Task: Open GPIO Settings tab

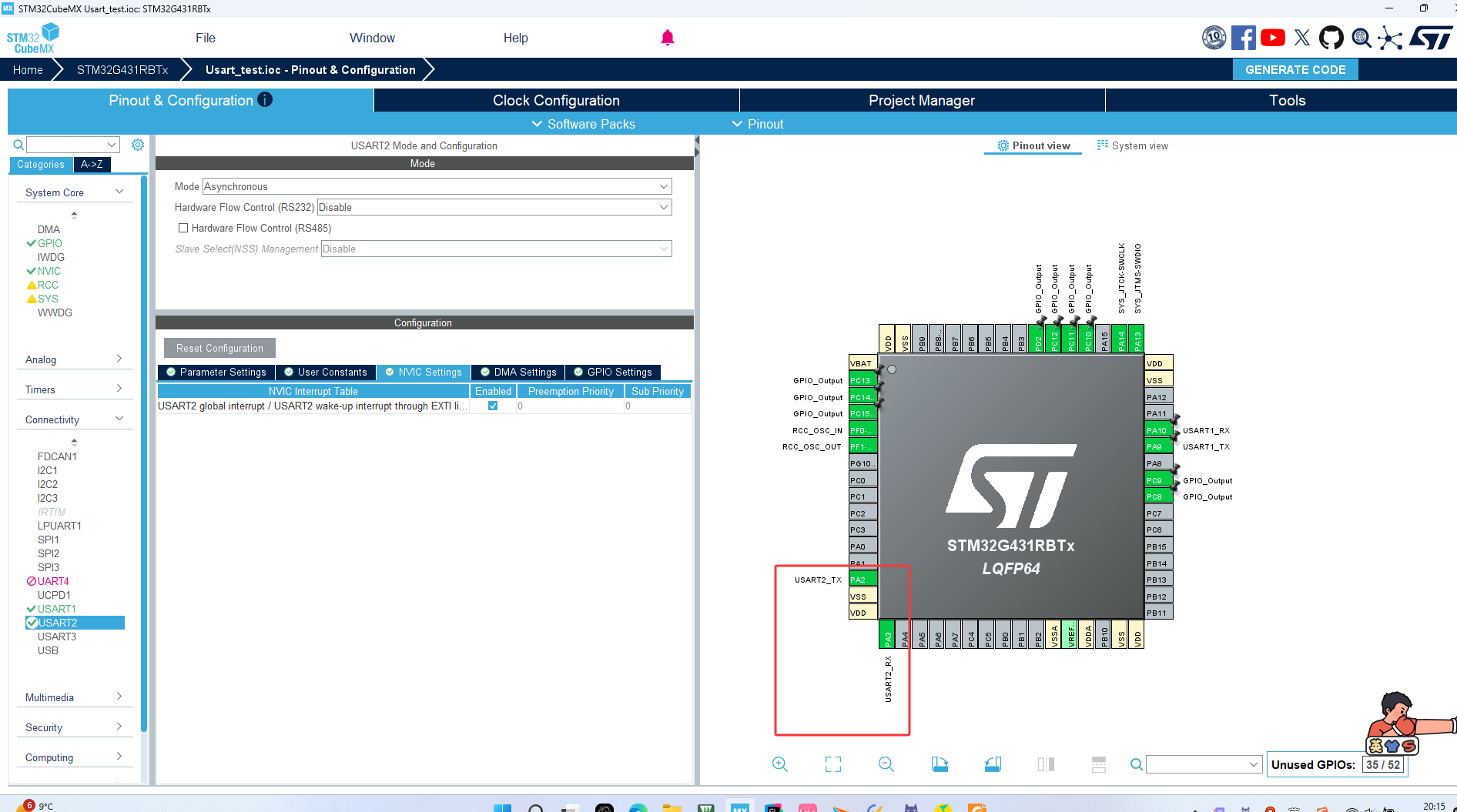Action: (x=613, y=372)
